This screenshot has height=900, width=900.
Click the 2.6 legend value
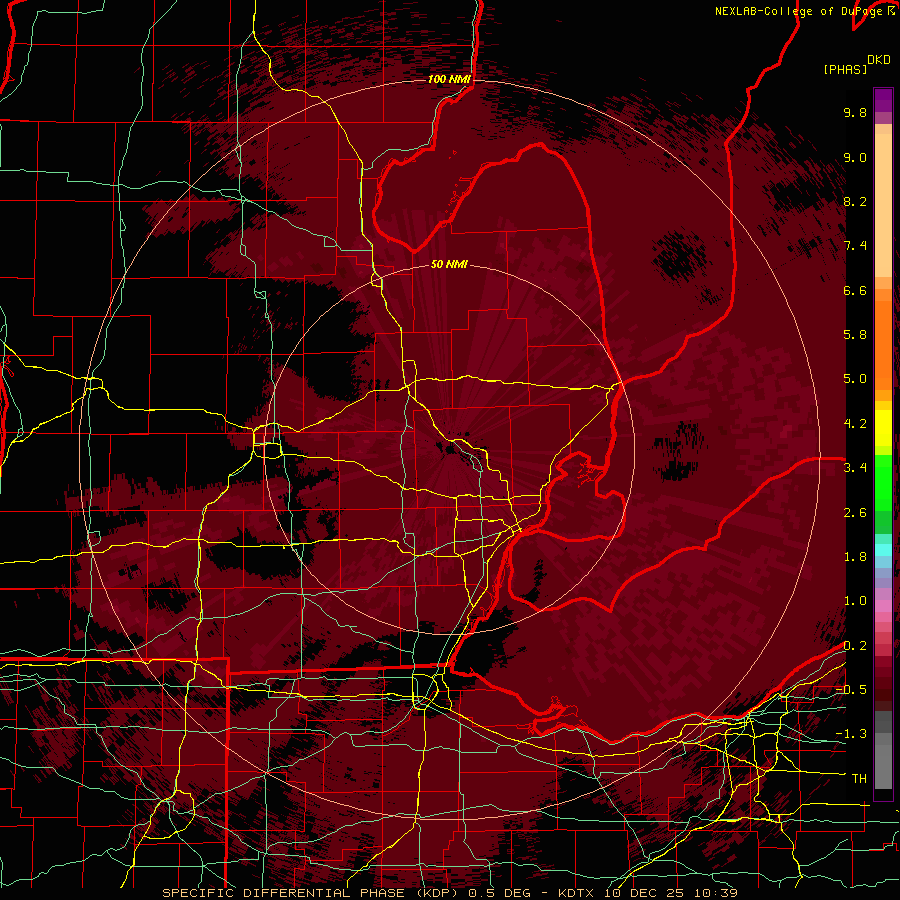pos(855,513)
